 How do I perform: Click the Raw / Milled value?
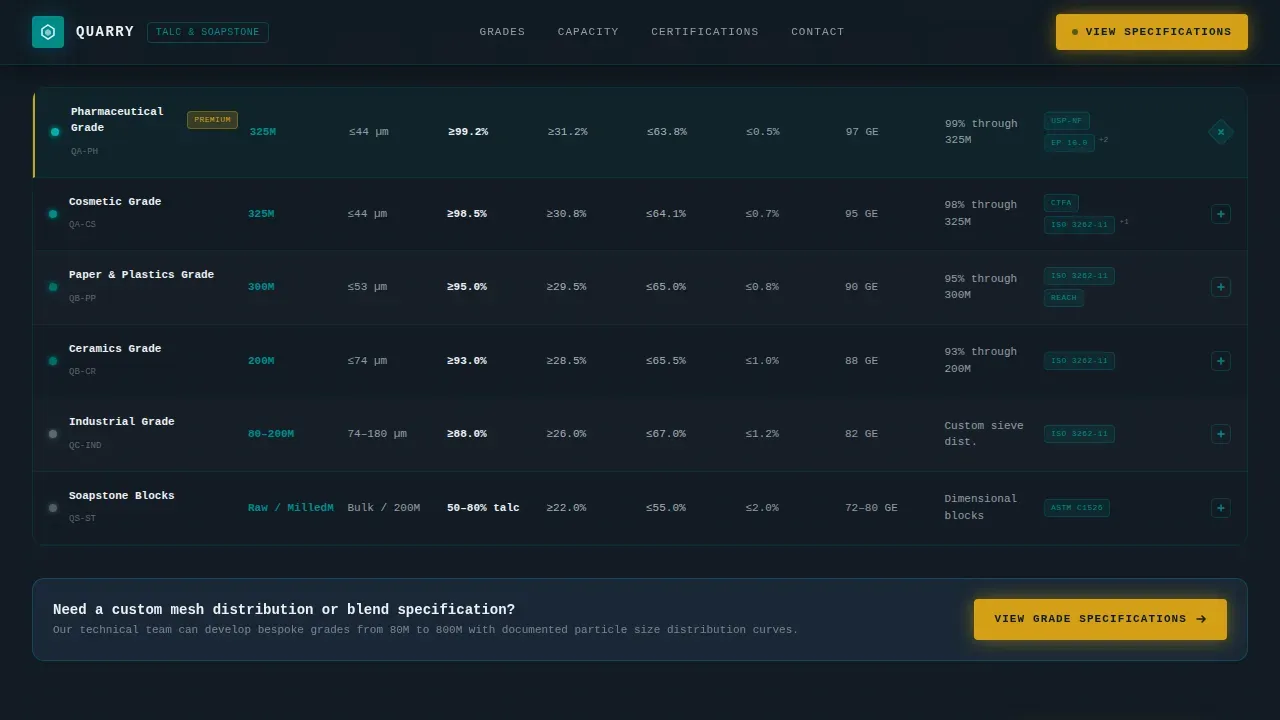coord(291,508)
